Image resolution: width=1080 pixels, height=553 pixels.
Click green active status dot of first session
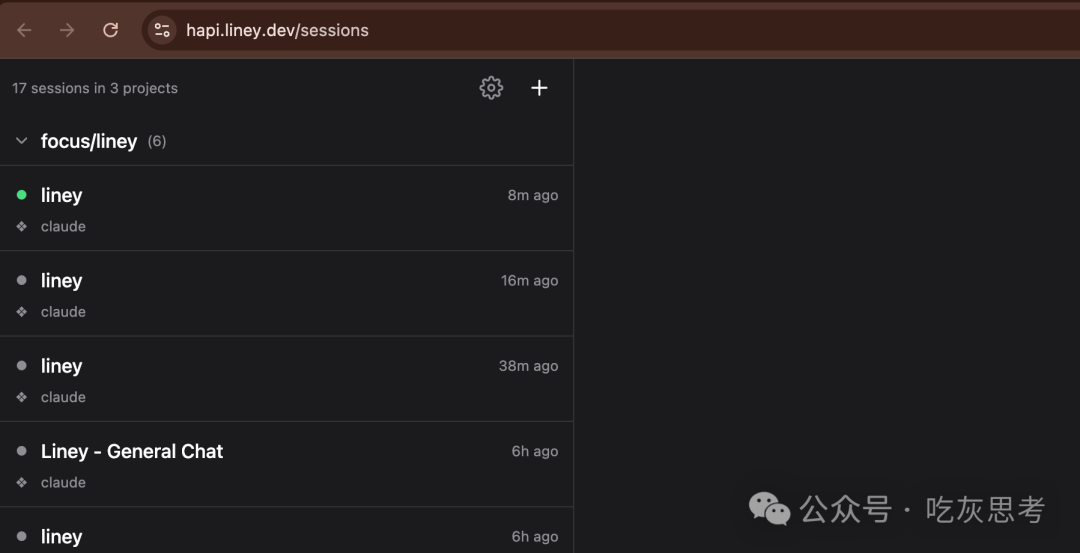coord(21,195)
